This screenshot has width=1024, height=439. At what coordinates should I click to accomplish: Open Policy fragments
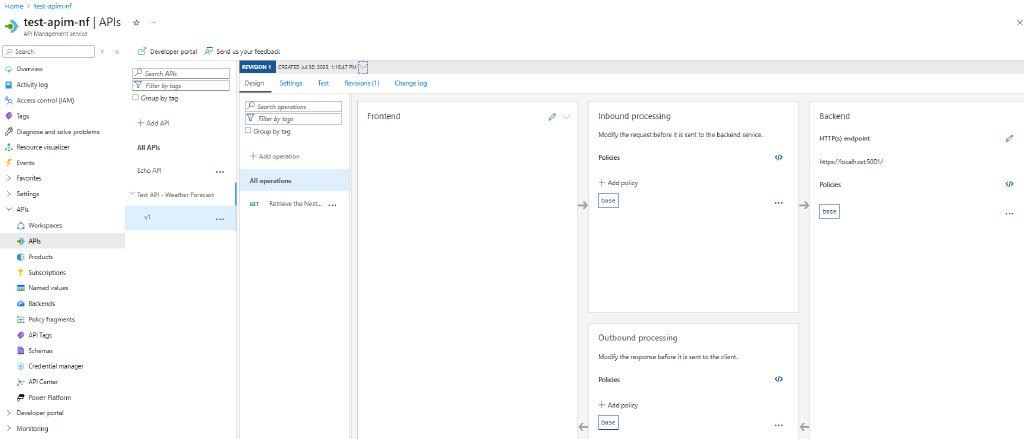[x=52, y=319]
